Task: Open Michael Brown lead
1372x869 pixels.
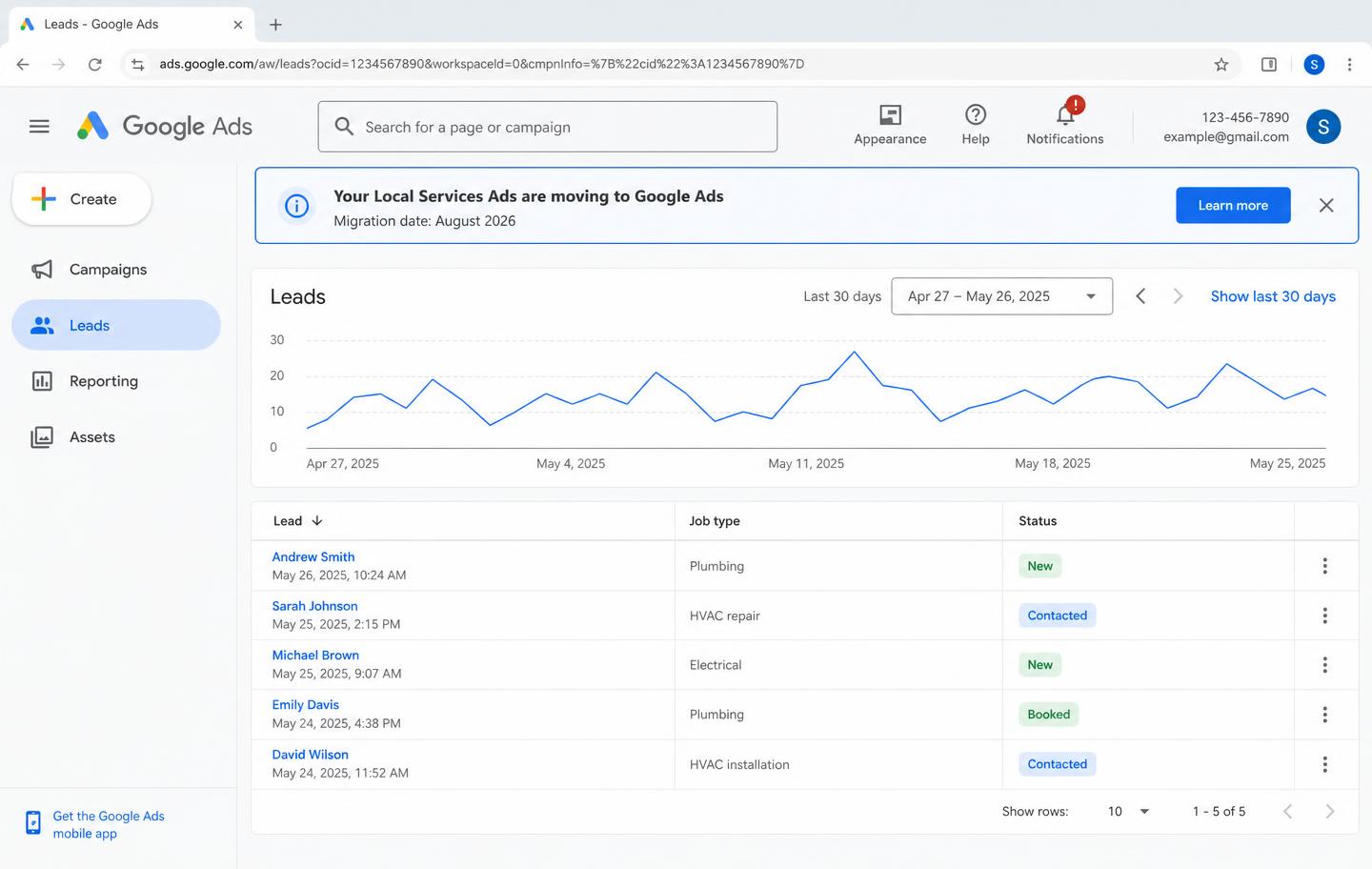Action: (315, 656)
